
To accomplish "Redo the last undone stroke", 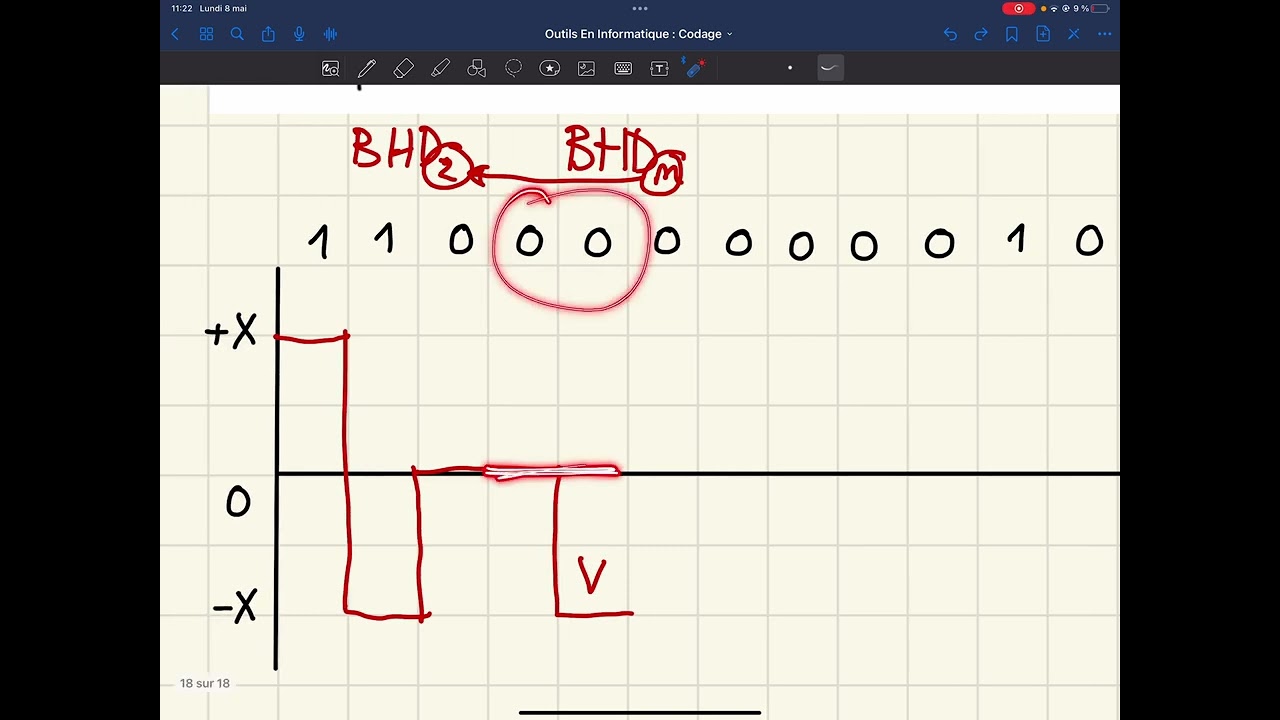I will click(981, 34).
